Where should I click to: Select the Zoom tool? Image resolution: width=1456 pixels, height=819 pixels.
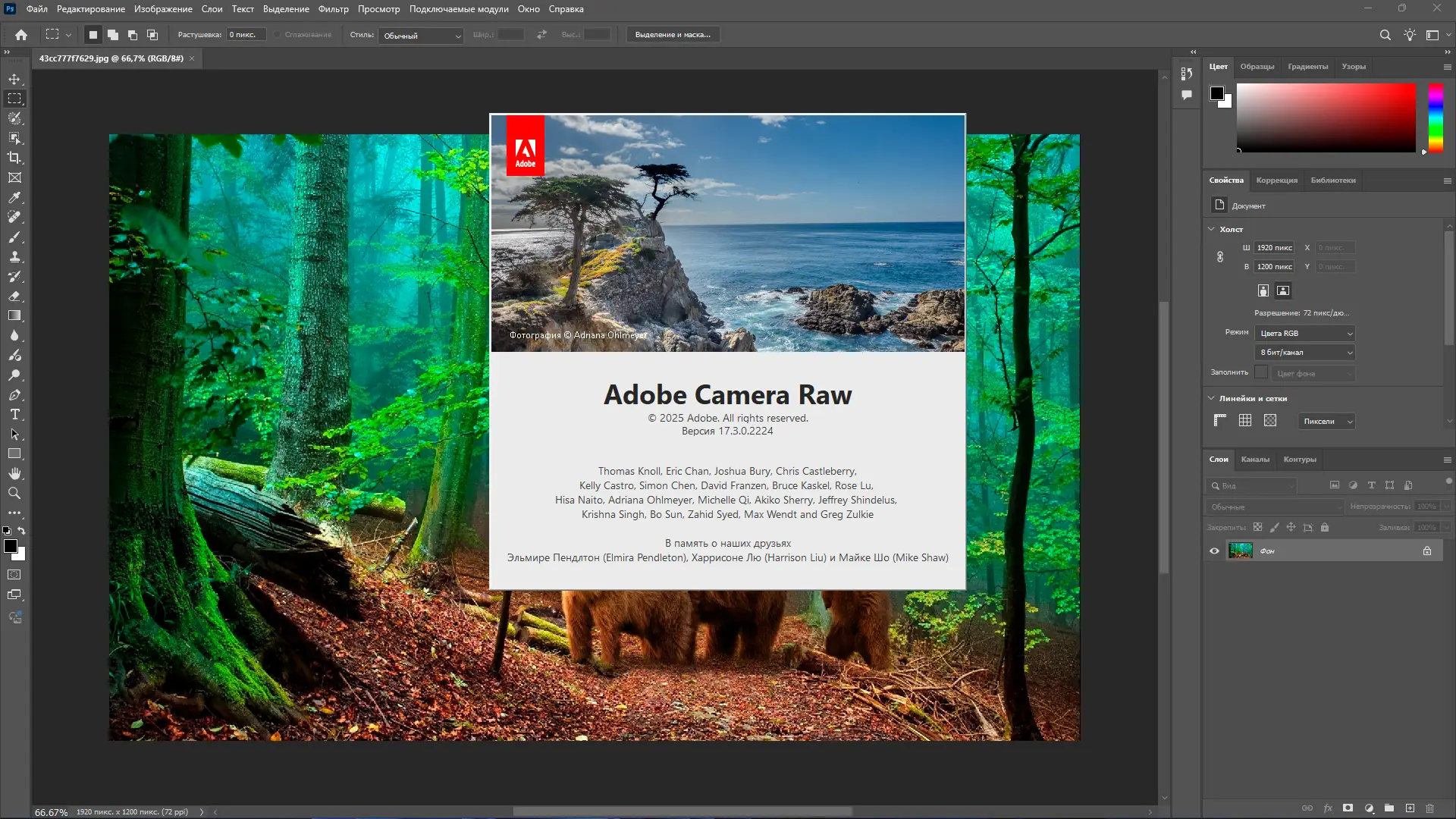(x=14, y=493)
